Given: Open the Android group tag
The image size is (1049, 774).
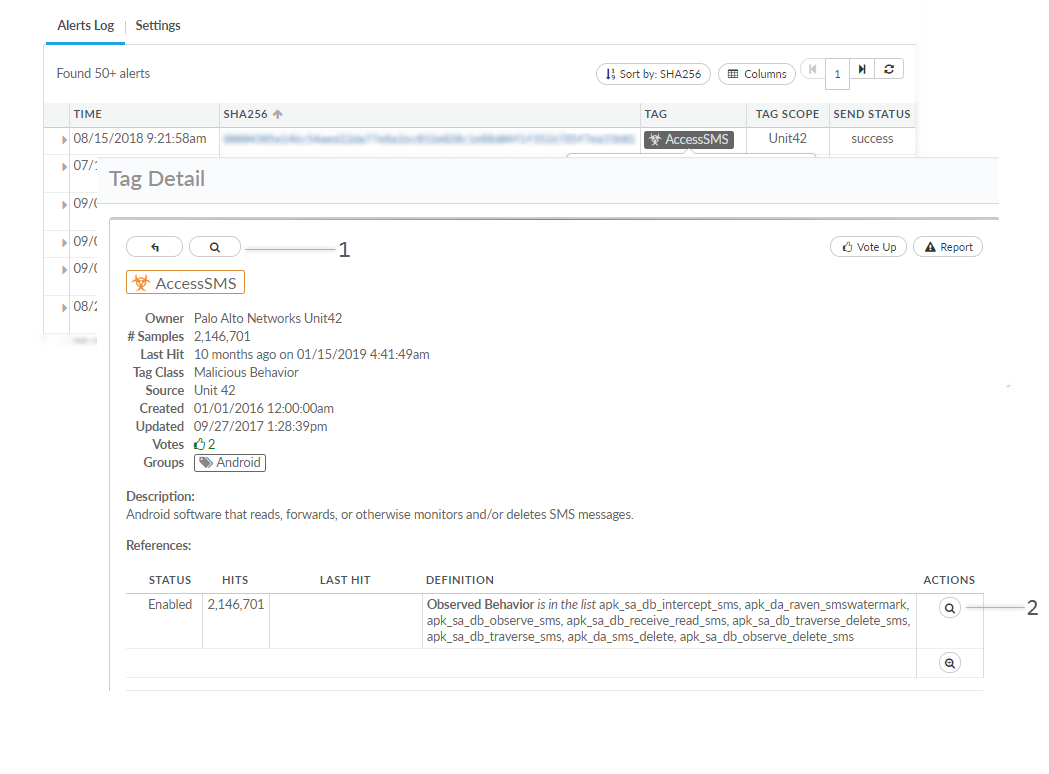Looking at the screenshot, I should 229,463.
